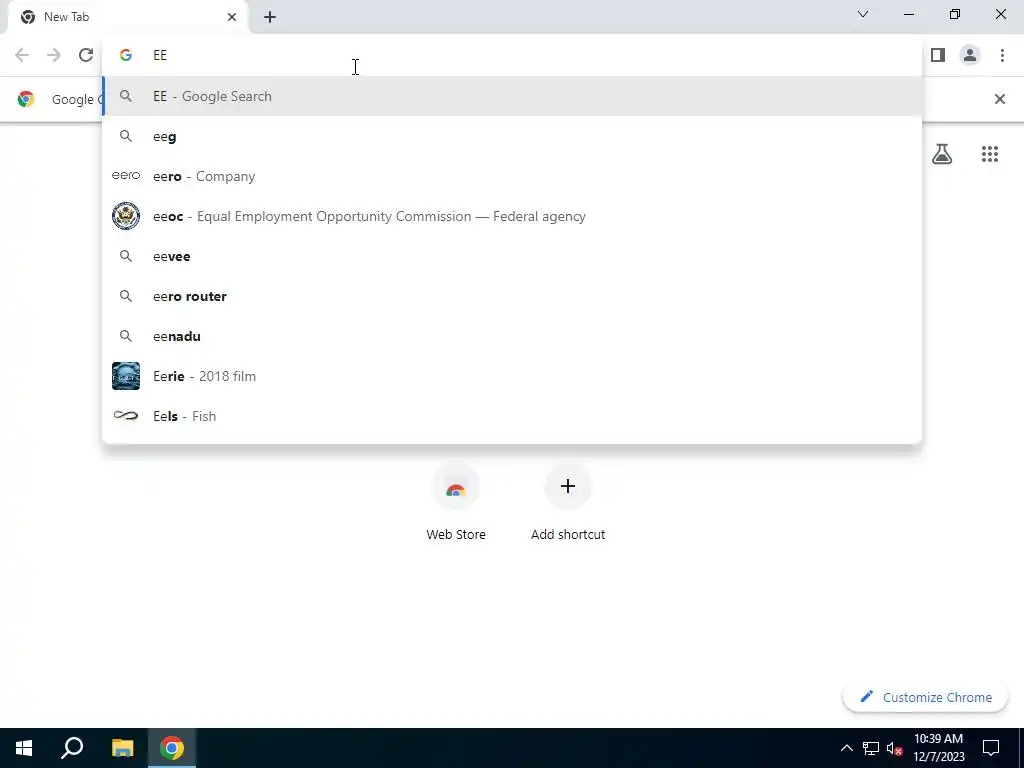Dismiss the Google Chrome infobar
1024x768 pixels.
[x=999, y=99]
